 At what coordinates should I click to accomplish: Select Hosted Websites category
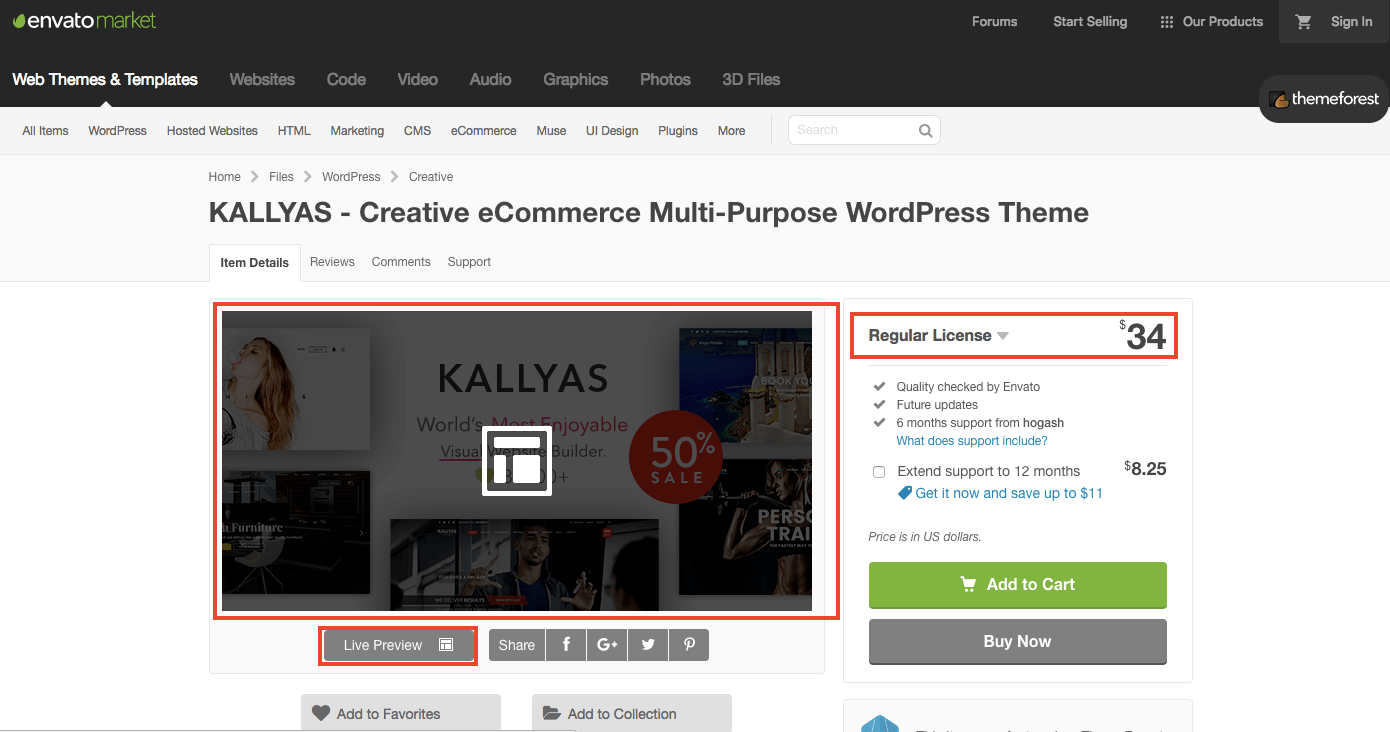212,131
